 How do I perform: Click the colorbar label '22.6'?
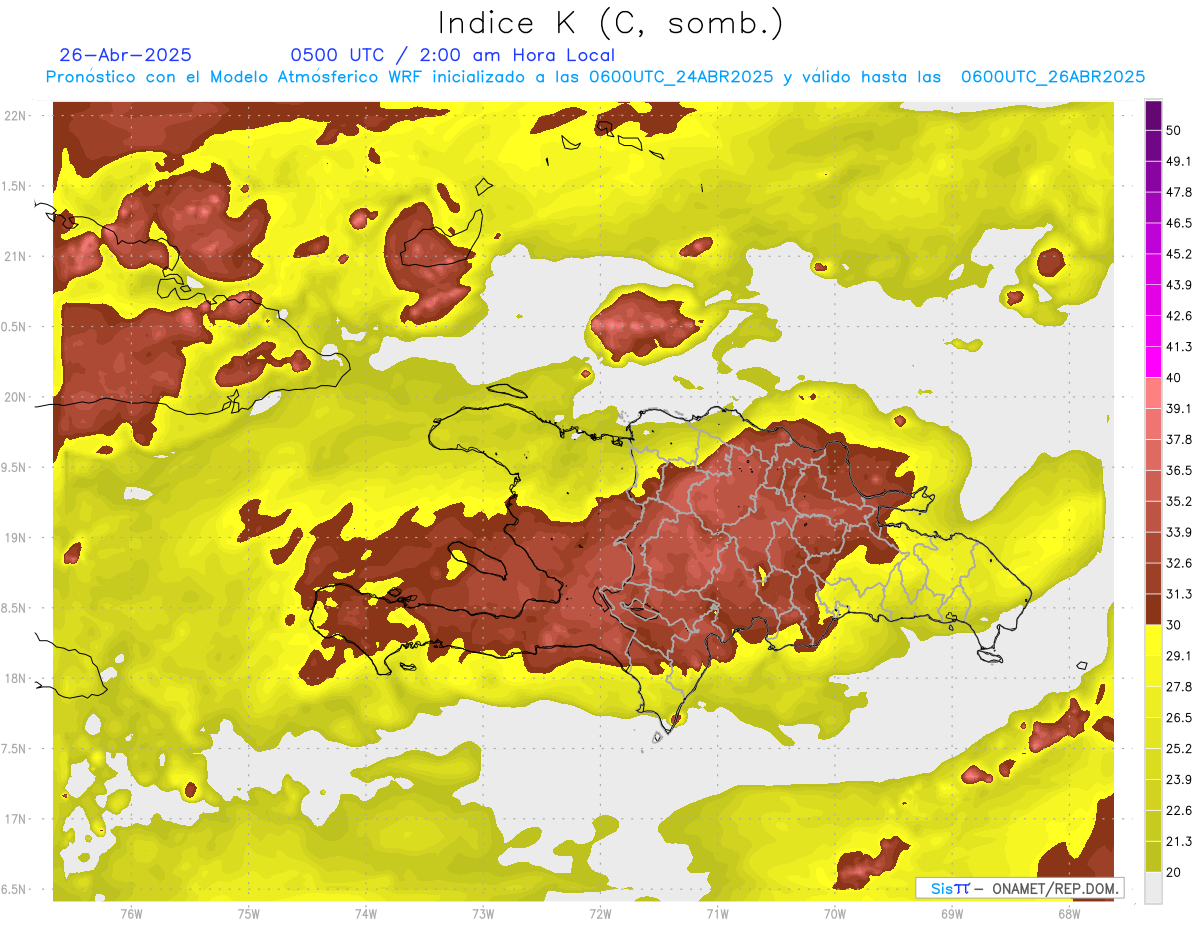tap(1178, 811)
